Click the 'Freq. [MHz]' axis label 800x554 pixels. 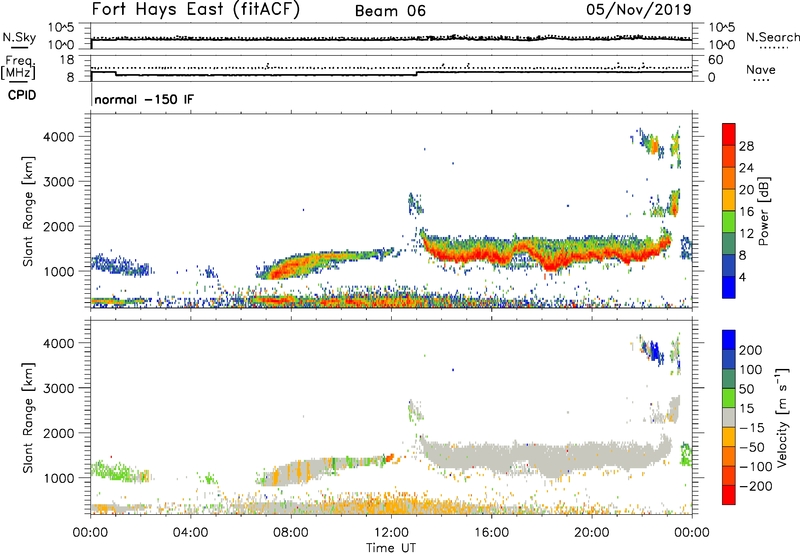coord(18,68)
